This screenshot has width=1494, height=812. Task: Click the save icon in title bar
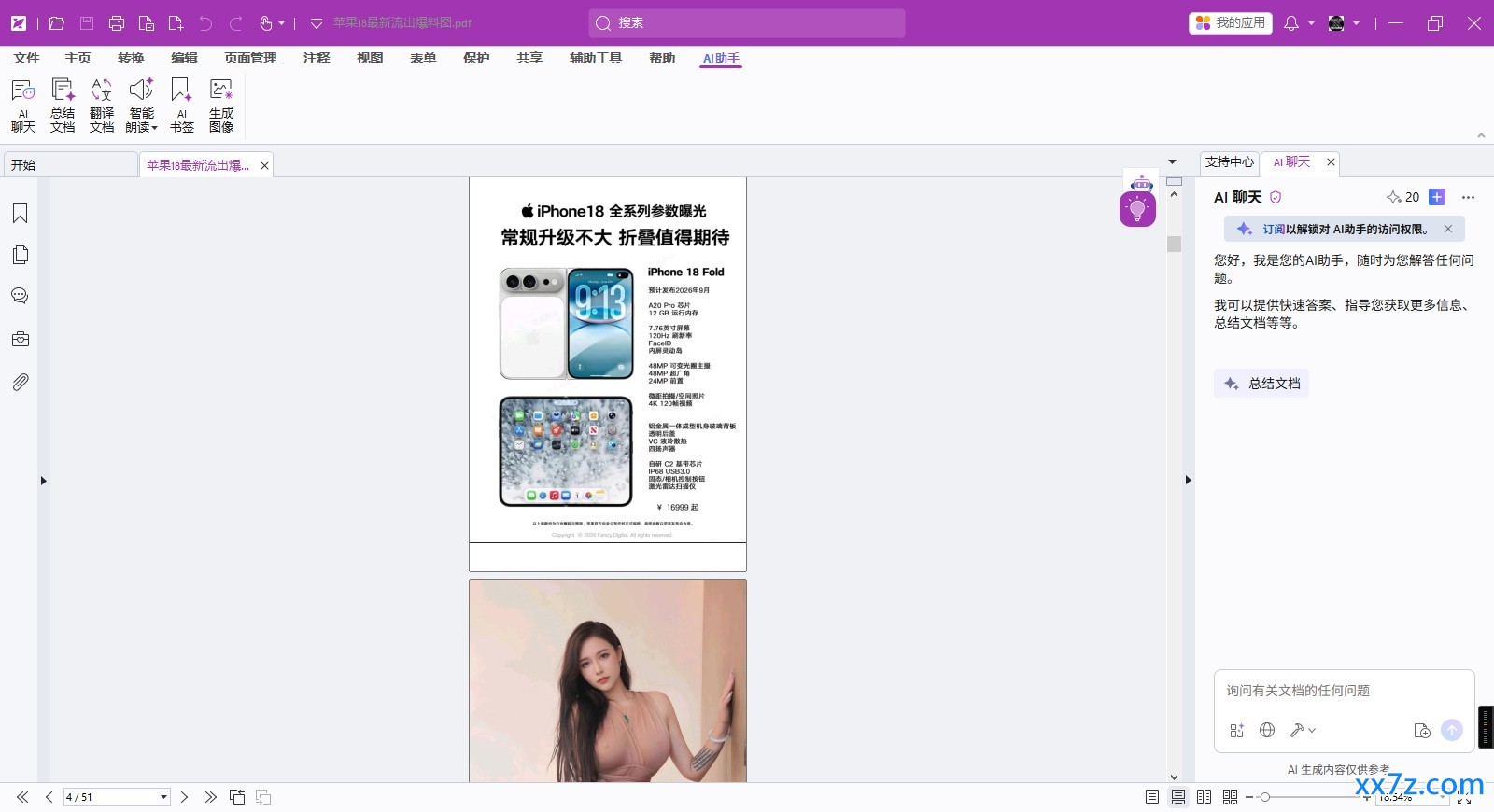click(x=87, y=23)
